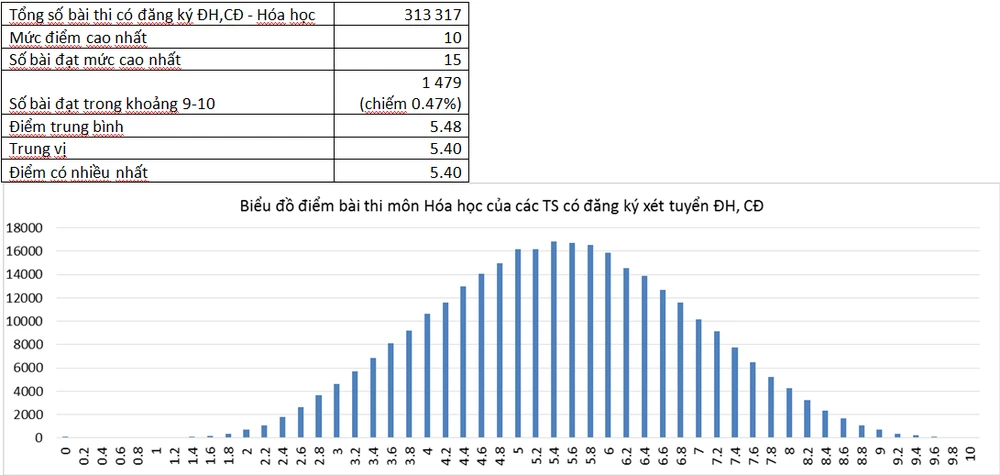Click the x-axis label 10
This screenshot has height=475, width=1000.
969,455
